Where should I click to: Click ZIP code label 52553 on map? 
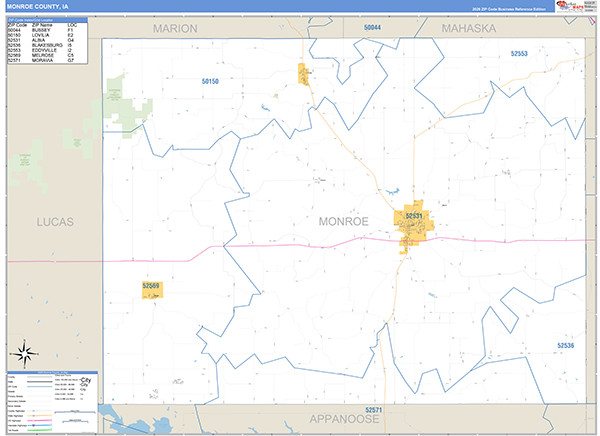(x=519, y=54)
